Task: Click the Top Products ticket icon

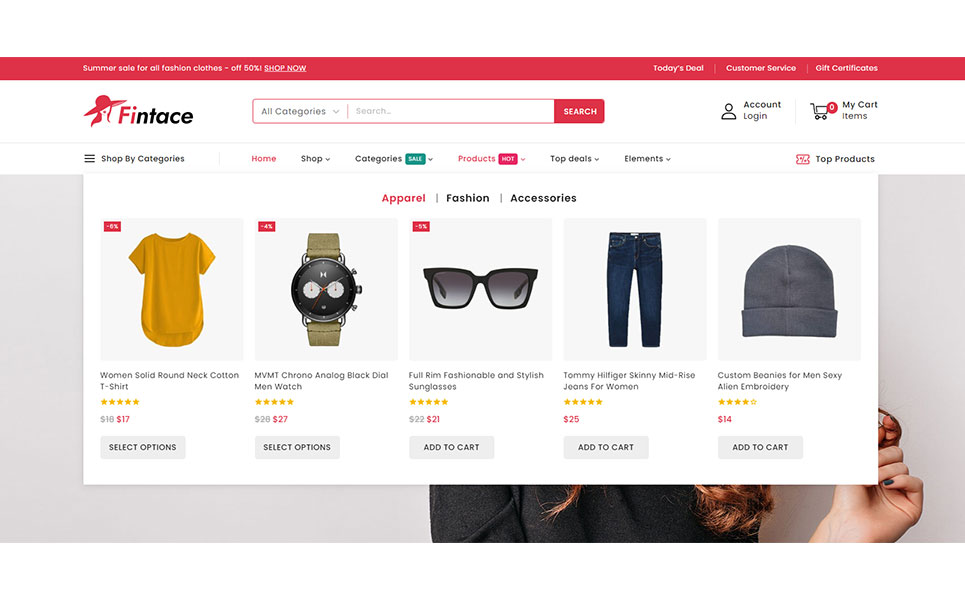Action: 802,159
